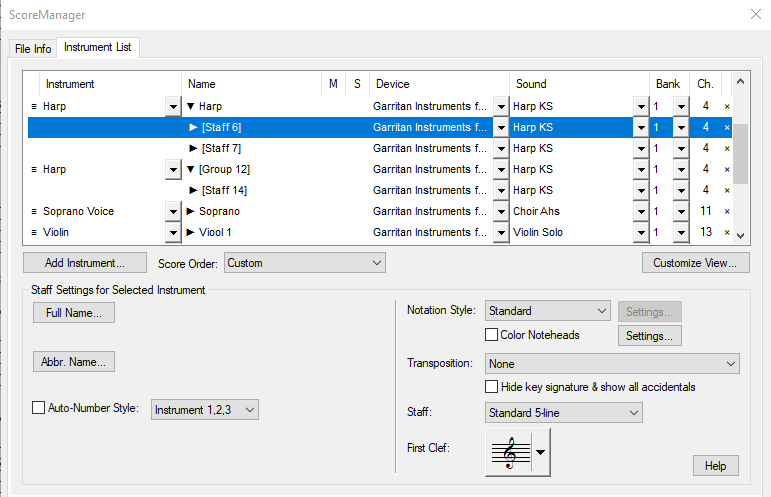The image size is (771, 497).
Task: Remove Soprano Voice using its x icon
Action: click(x=727, y=212)
